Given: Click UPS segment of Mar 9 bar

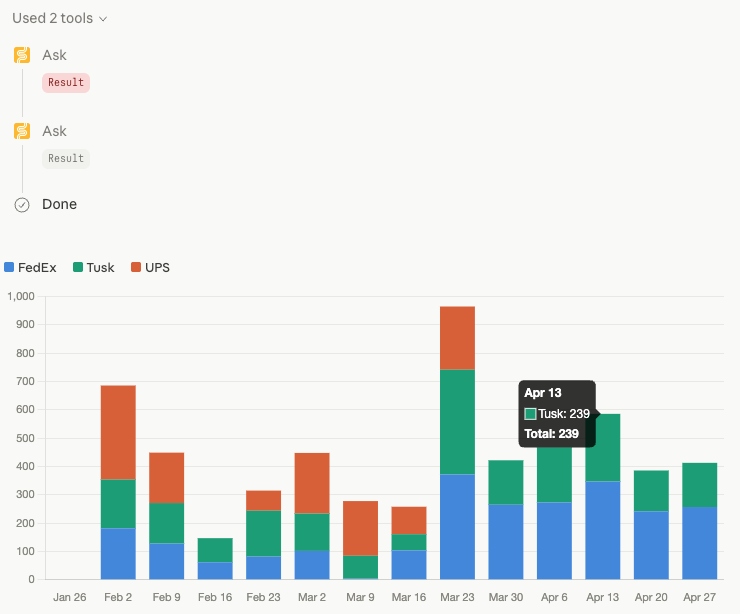Looking at the screenshot, I should (x=361, y=528).
